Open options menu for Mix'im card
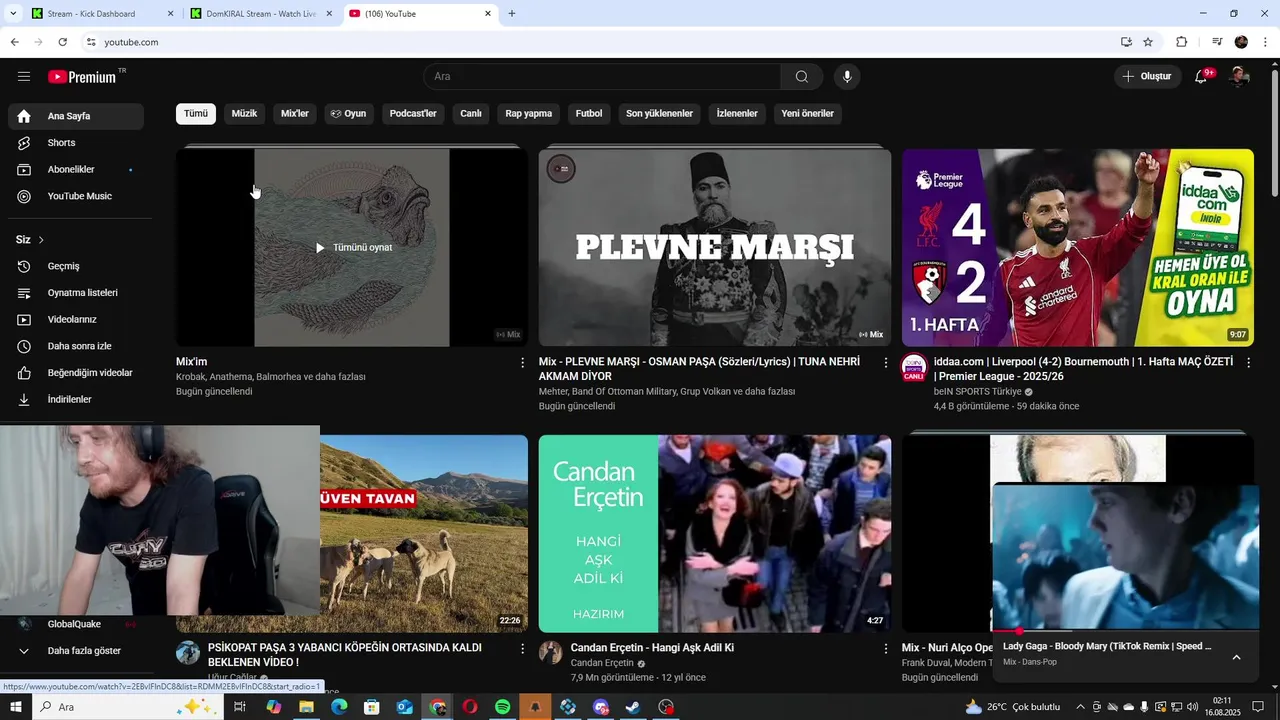 [522, 363]
